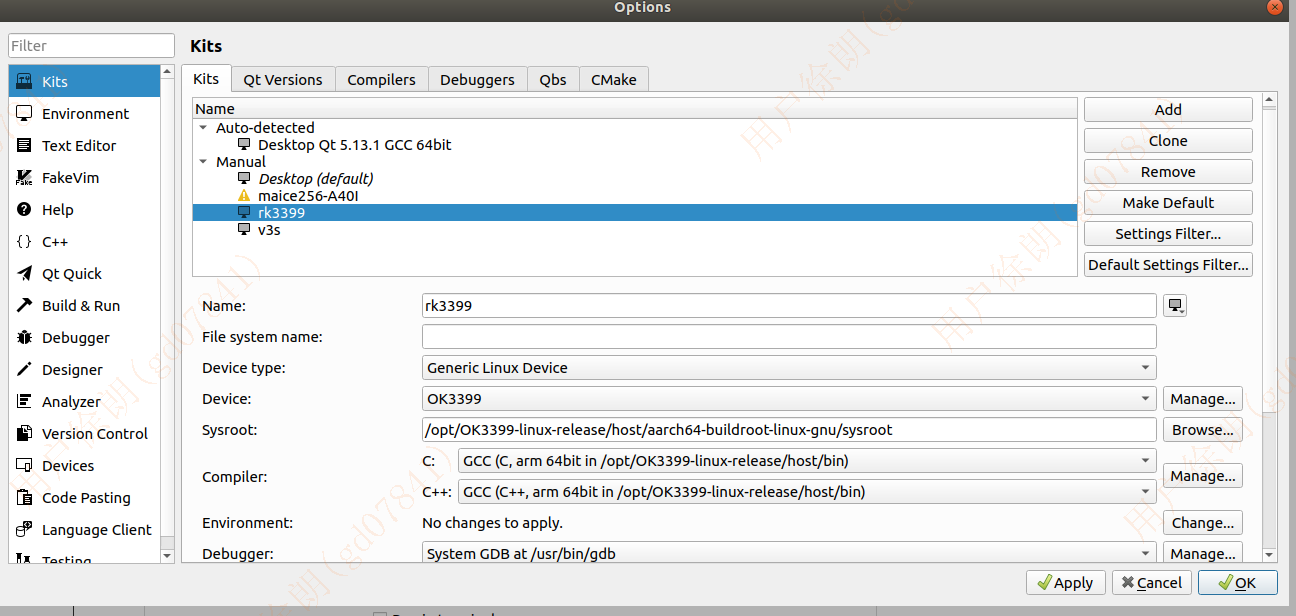Open Language Client settings category
This screenshot has width=1296, height=616.
[84, 530]
